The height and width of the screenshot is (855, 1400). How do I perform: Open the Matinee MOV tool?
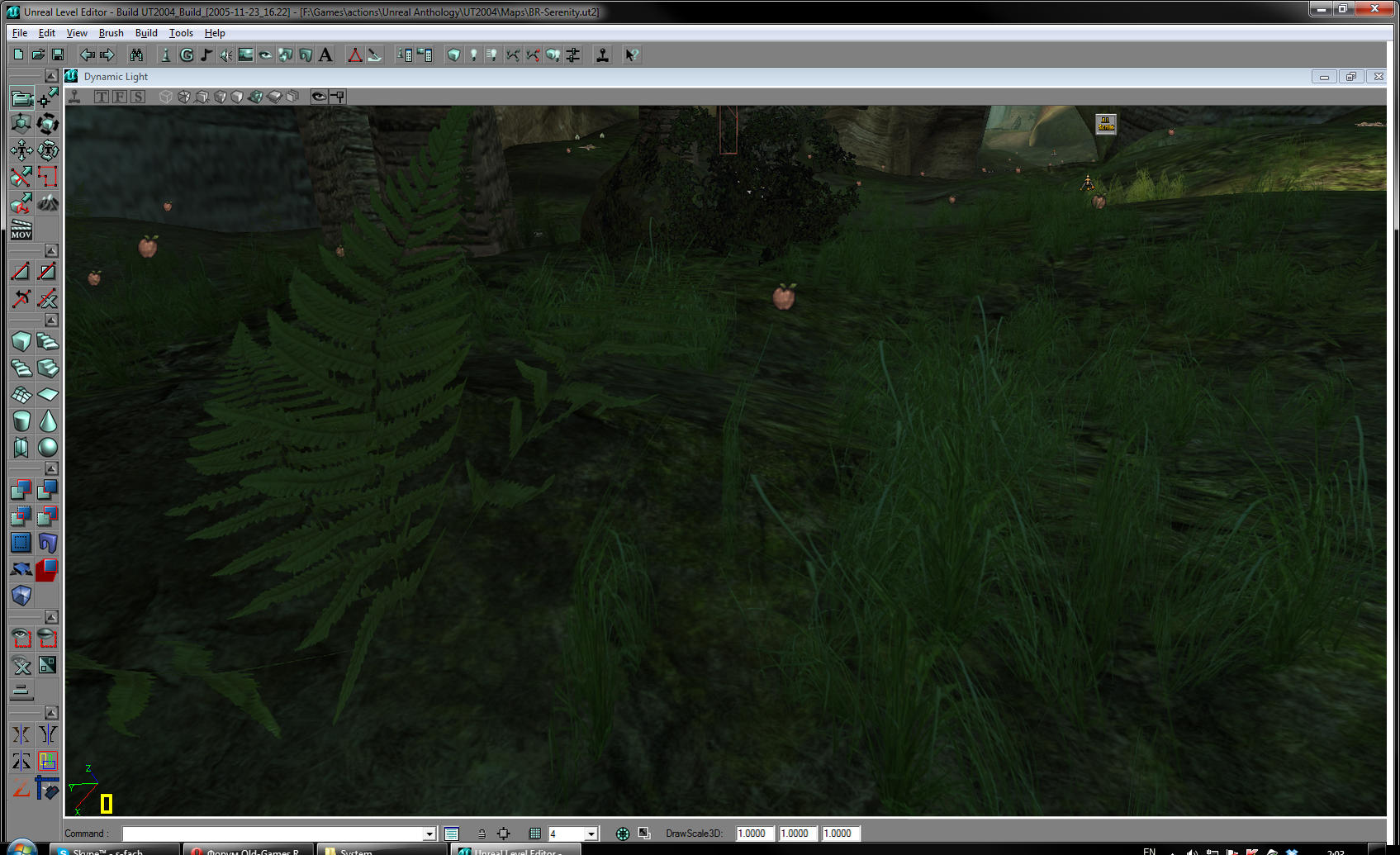(x=21, y=229)
